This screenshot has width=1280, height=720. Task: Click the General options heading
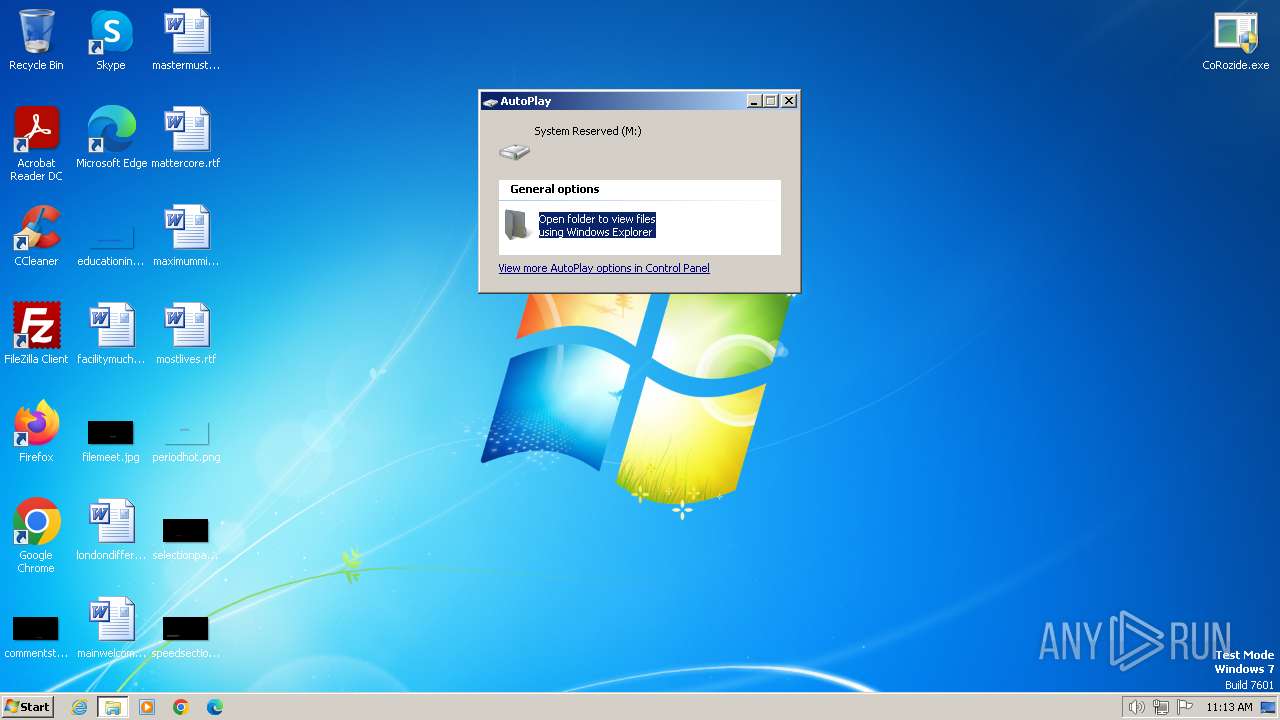click(555, 189)
